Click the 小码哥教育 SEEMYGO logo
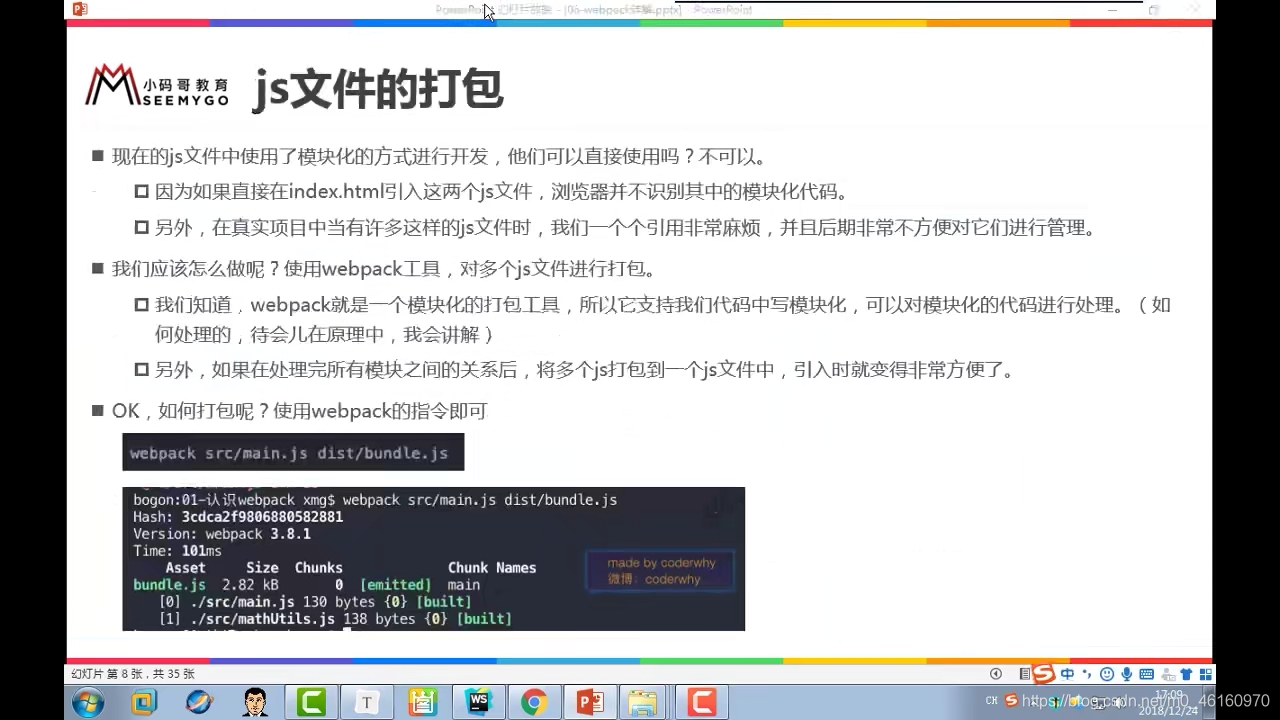The width and height of the screenshot is (1280, 720). (158, 86)
